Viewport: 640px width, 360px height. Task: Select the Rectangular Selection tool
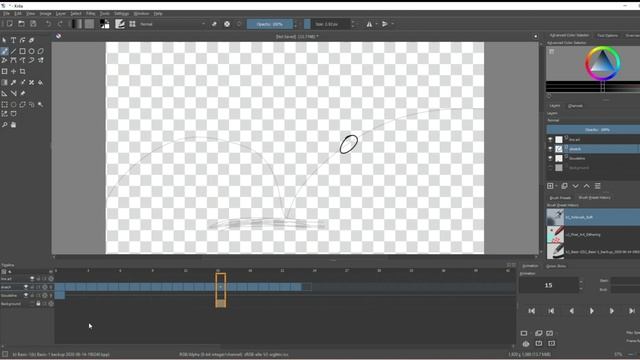point(4,104)
